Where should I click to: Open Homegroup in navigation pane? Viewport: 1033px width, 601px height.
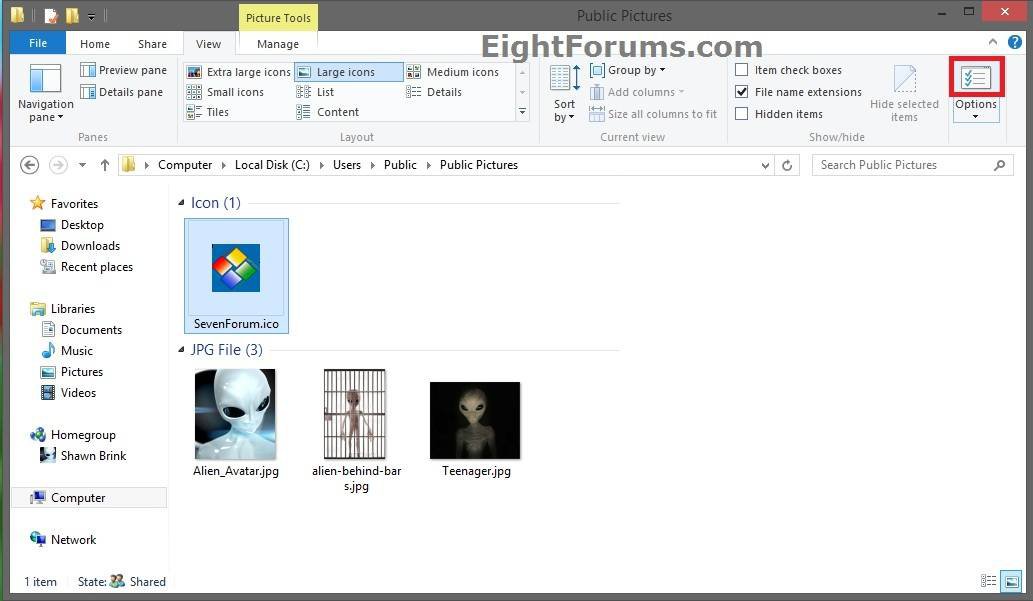pos(73,435)
